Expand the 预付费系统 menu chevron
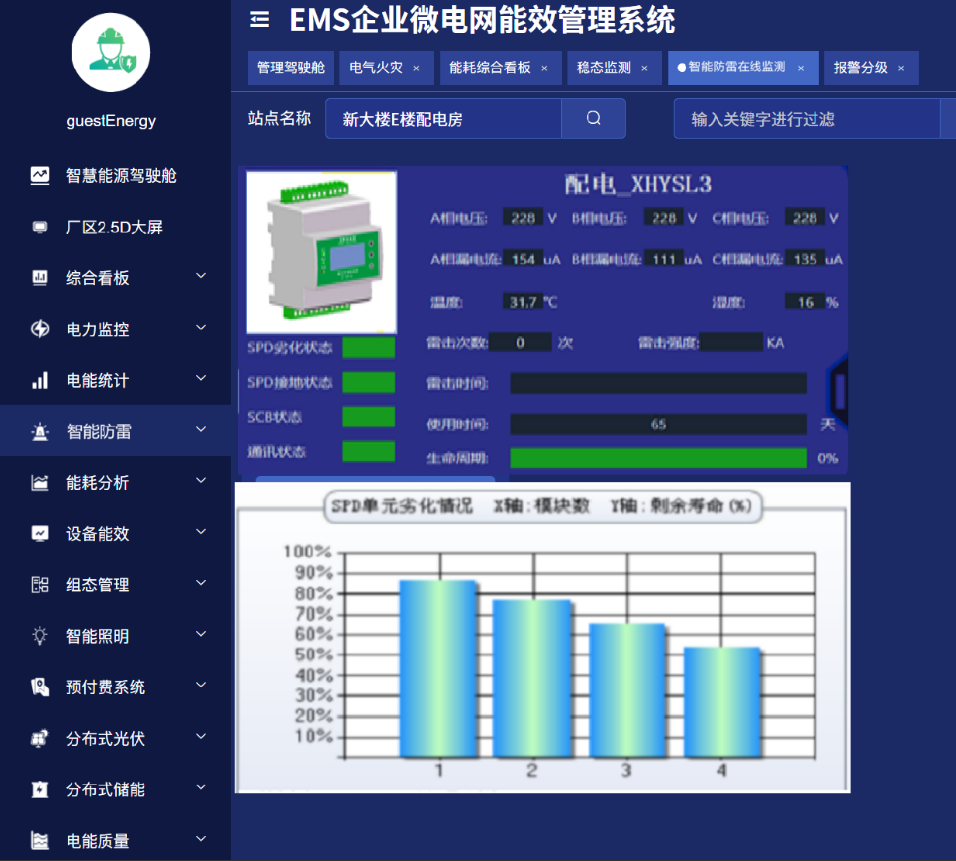 [x=201, y=685]
